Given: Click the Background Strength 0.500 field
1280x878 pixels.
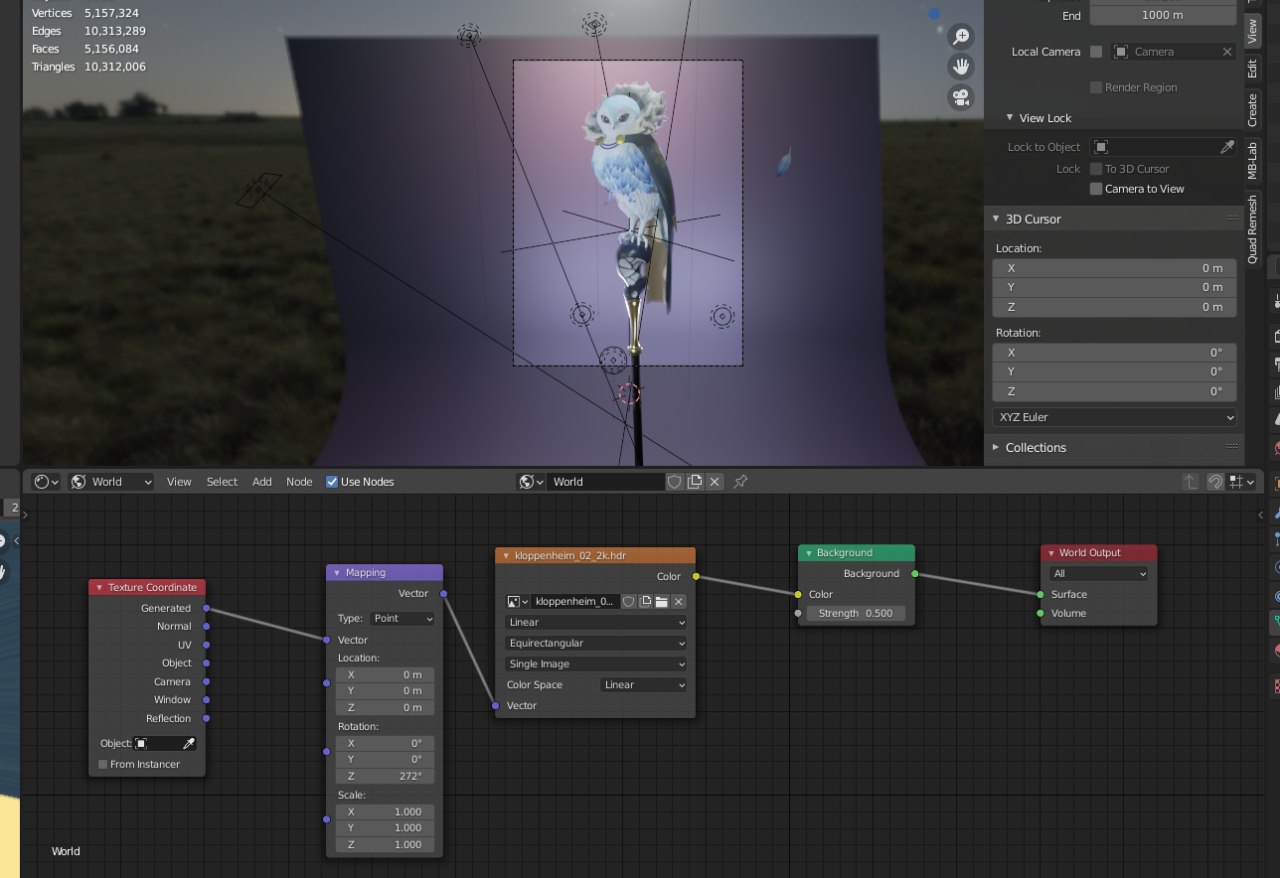Looking at the screenshot, I should click(x=856, y=613).
